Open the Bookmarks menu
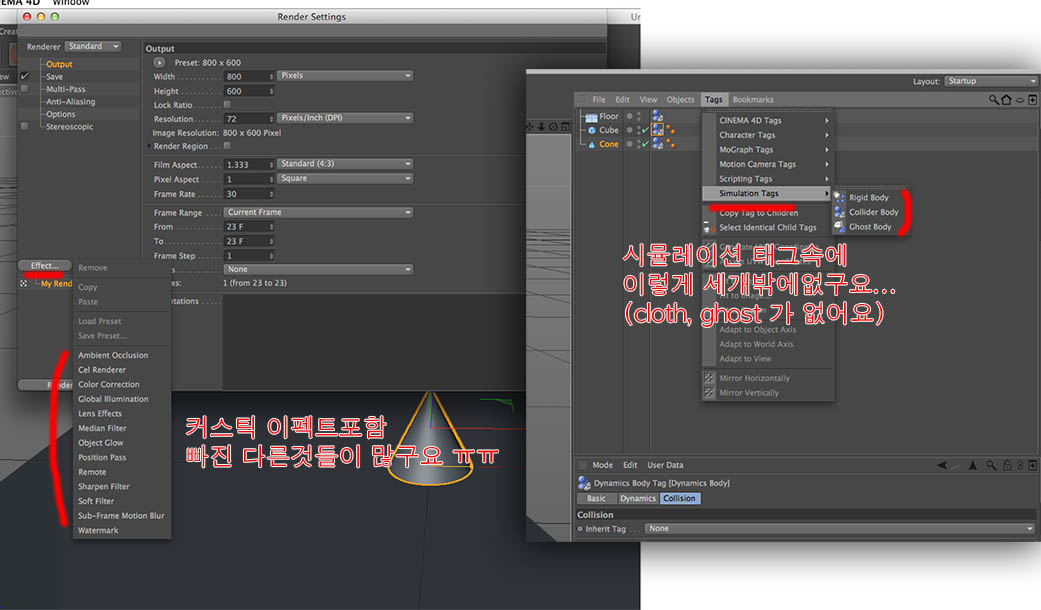Screen dimensions: 1041x610 (753, 100)
